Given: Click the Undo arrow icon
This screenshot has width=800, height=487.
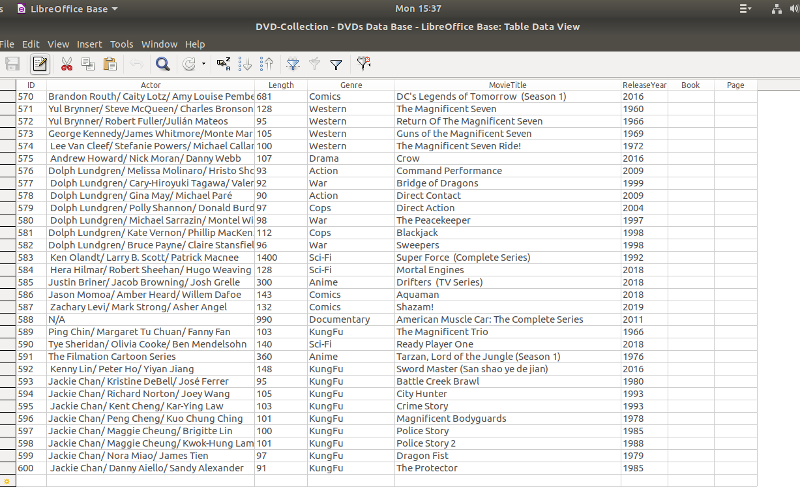Looking at the screenshot, I should point(136,64).
